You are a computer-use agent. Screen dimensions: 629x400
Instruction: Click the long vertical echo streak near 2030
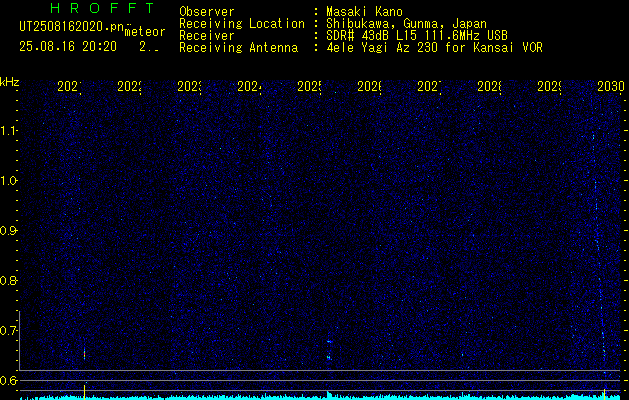[x=599, y=249]
